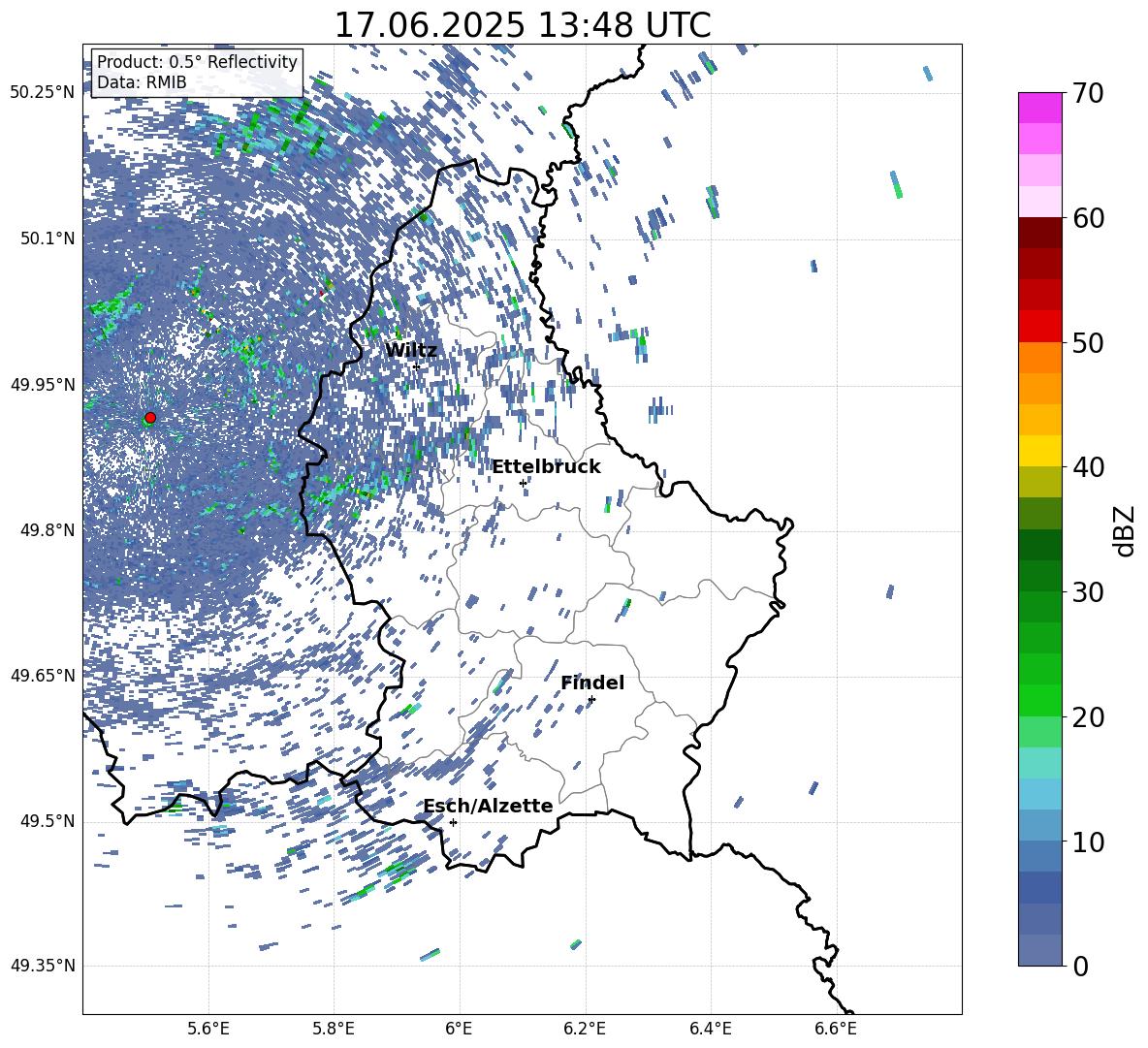Click the 49.5°N latitude label
The height and width of the screenshot is (1048, 1148).
click(47, 821)
